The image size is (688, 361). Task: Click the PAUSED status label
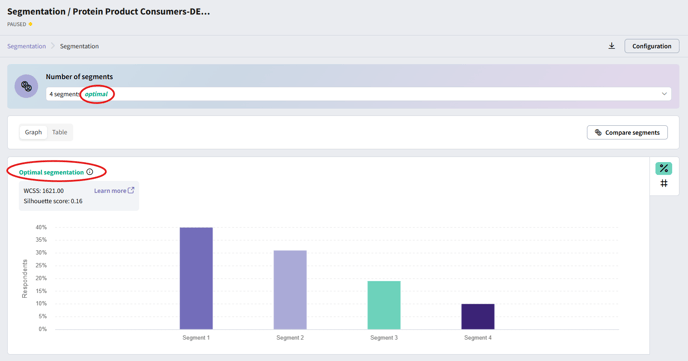(17, 24)
